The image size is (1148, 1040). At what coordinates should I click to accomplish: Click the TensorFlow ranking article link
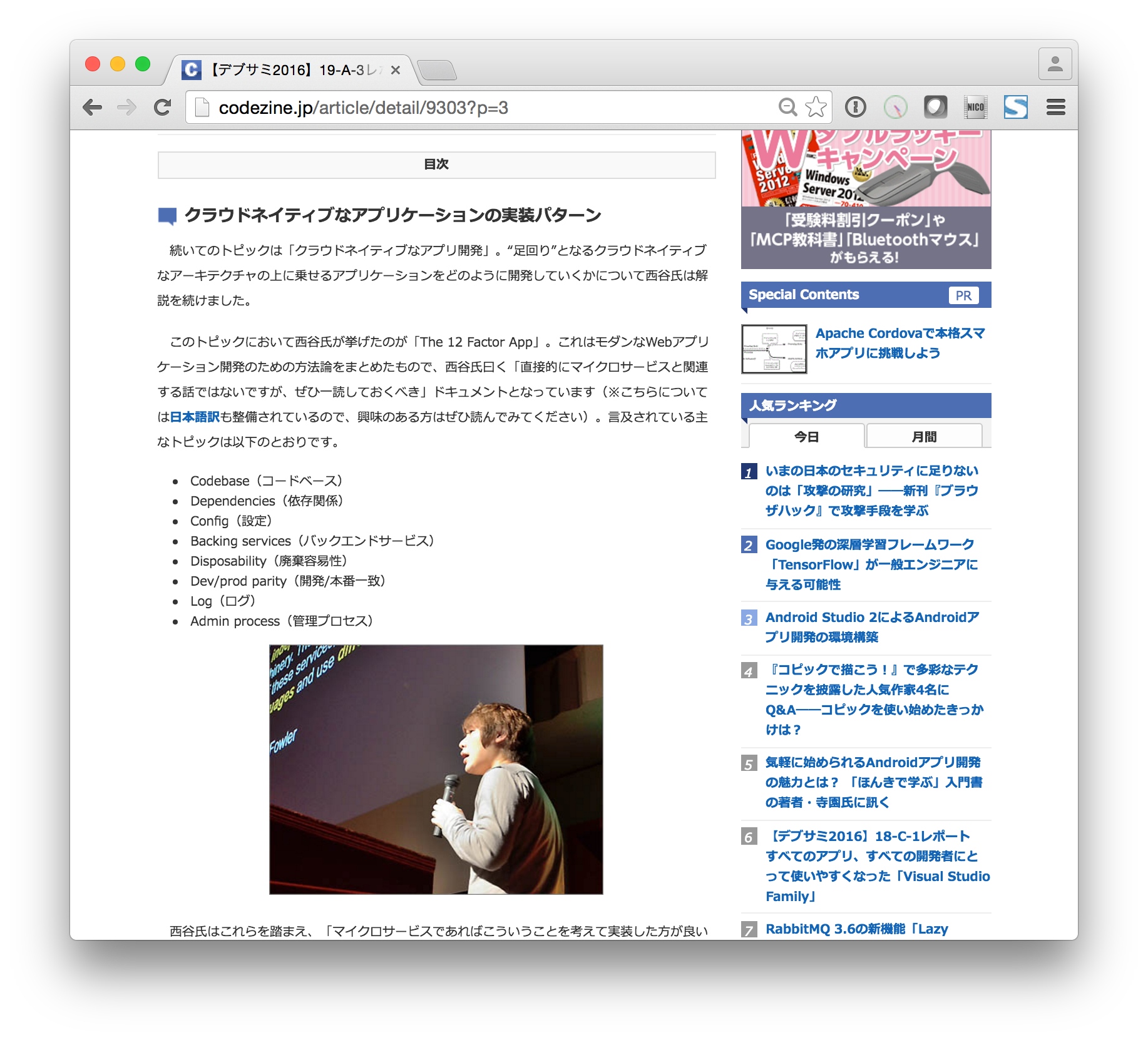tap(870, 564)
